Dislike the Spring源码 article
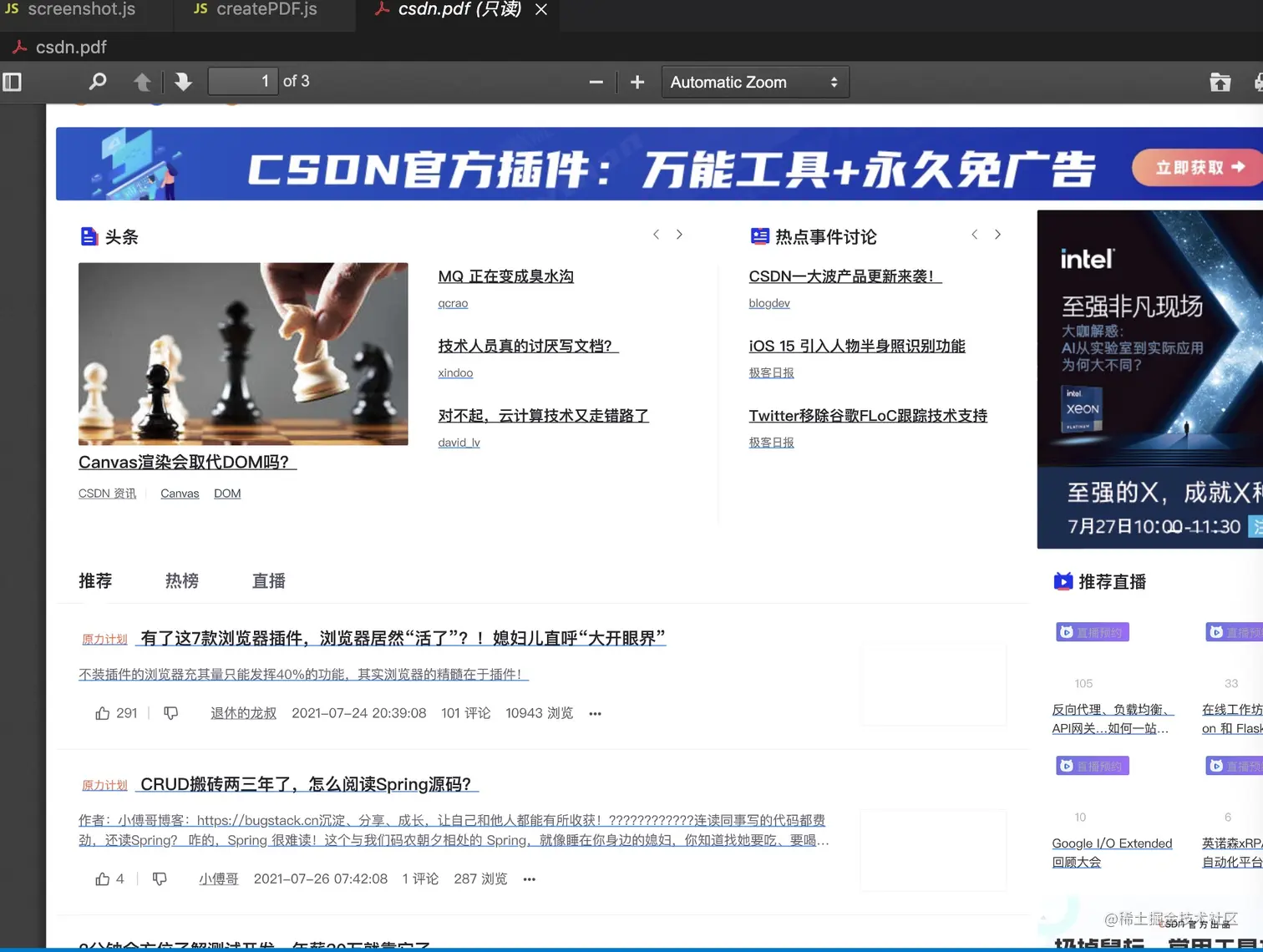 160,879
